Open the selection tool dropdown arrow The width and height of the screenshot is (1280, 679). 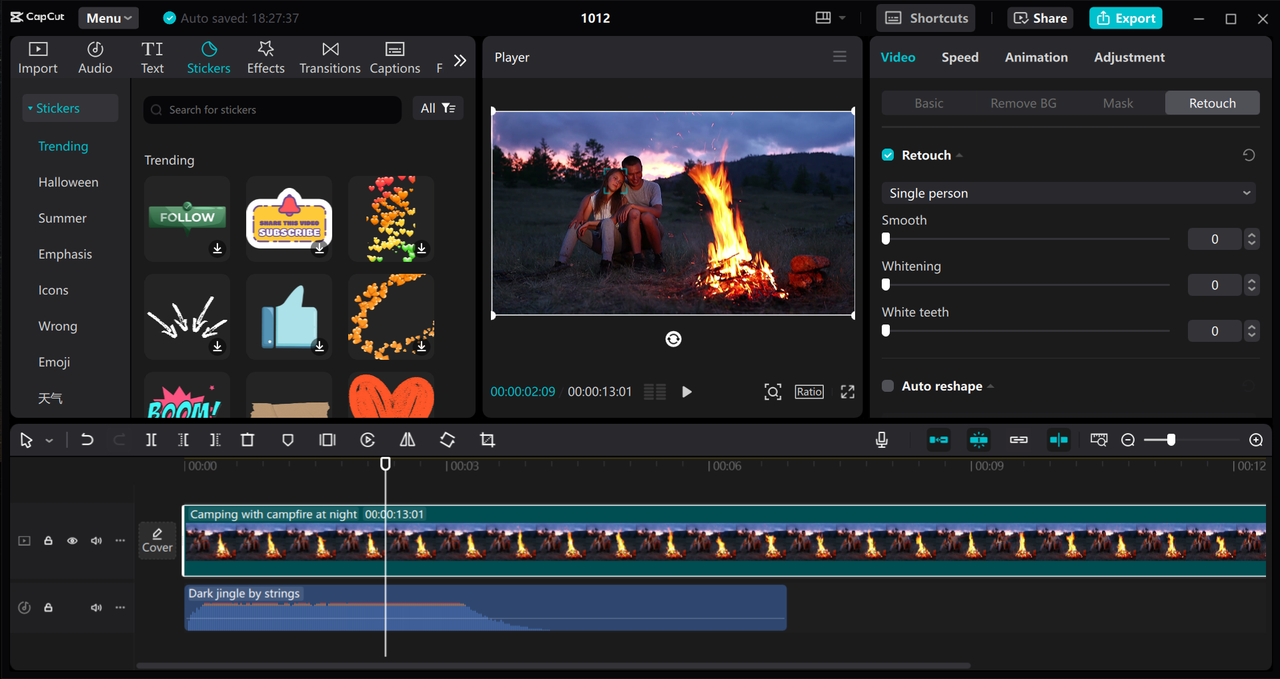pos(49,441)
